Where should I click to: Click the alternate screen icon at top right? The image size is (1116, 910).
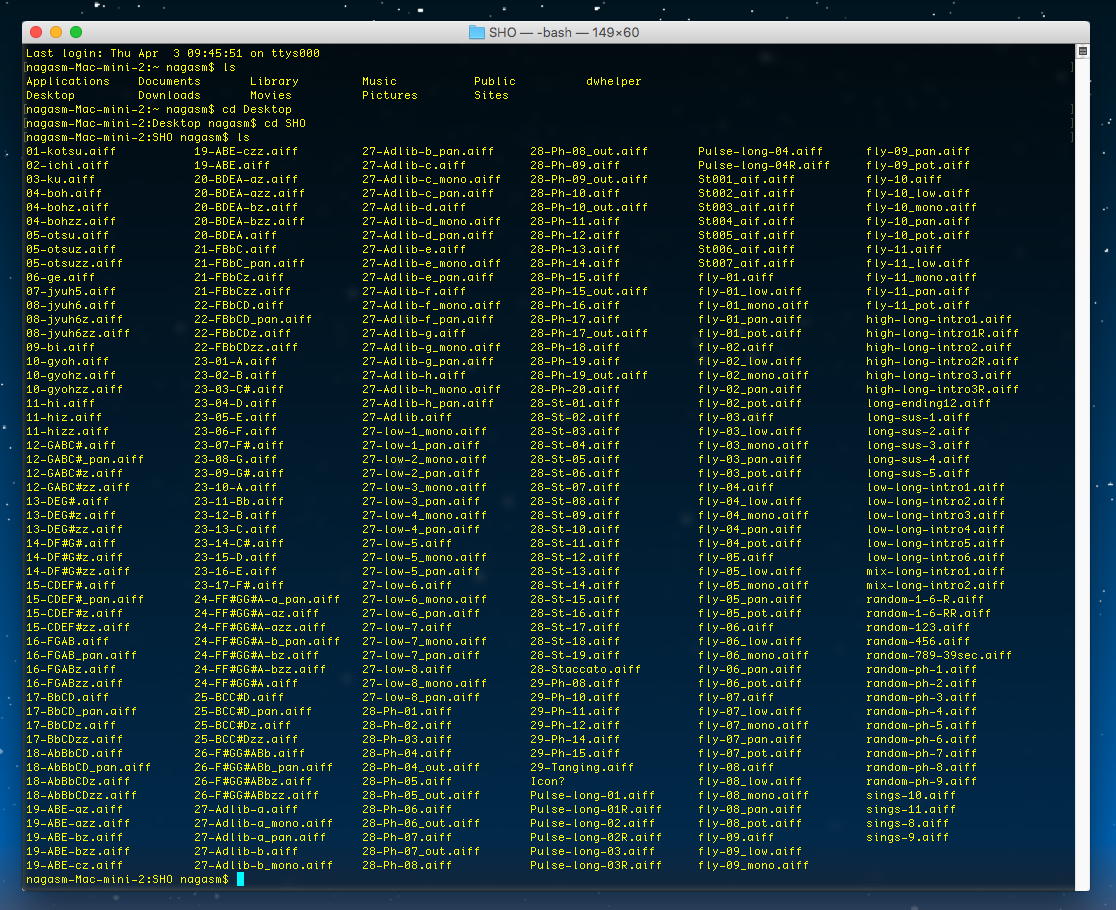pos(1083,51)
